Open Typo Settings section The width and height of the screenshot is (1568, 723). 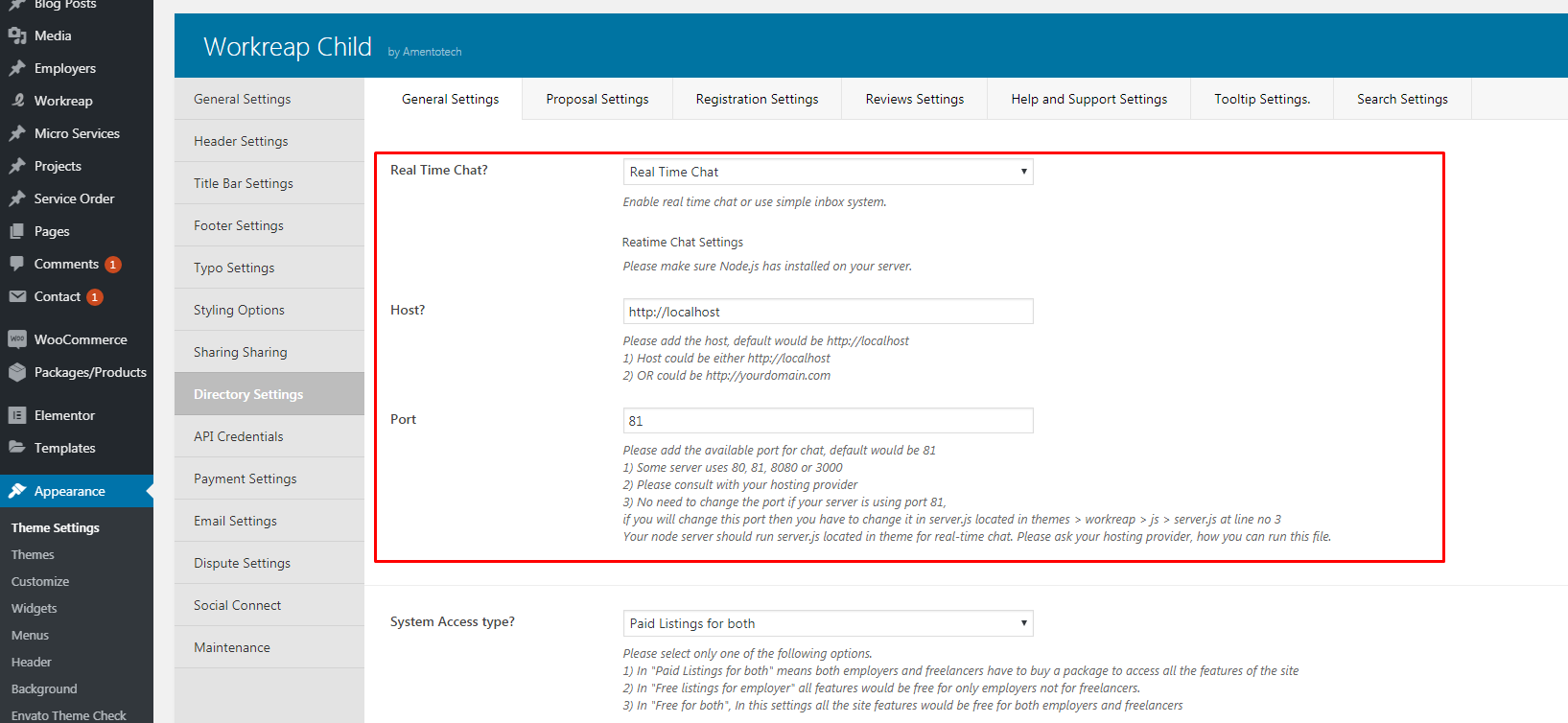tap(269, 268)
